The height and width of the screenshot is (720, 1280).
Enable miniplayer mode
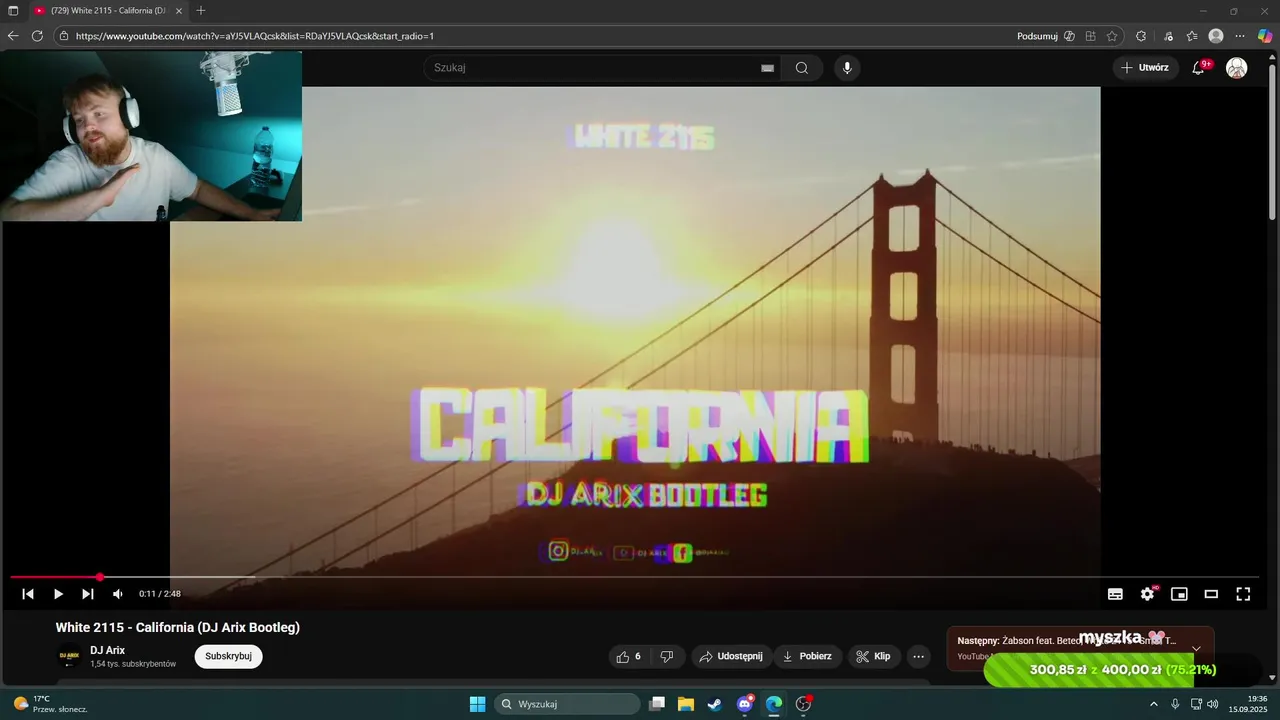pos(1179,594)
